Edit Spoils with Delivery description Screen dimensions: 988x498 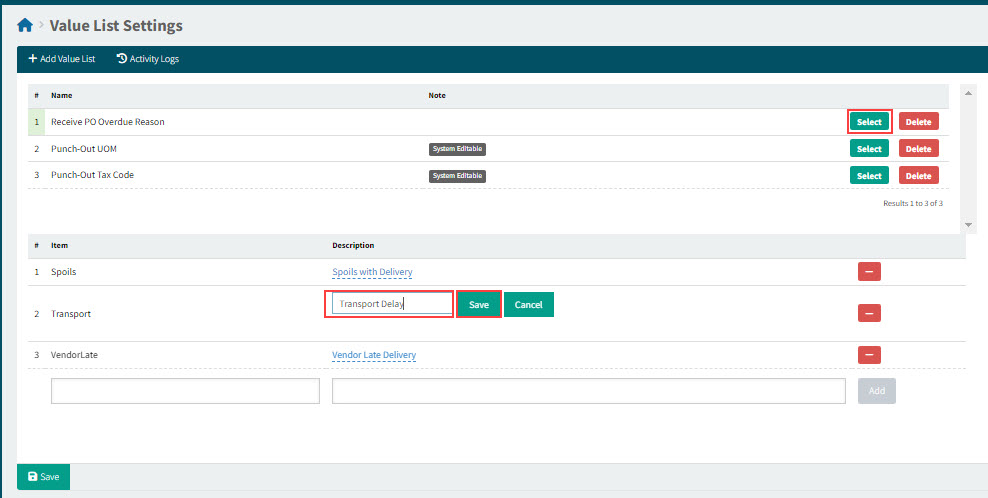click(372, 272)
